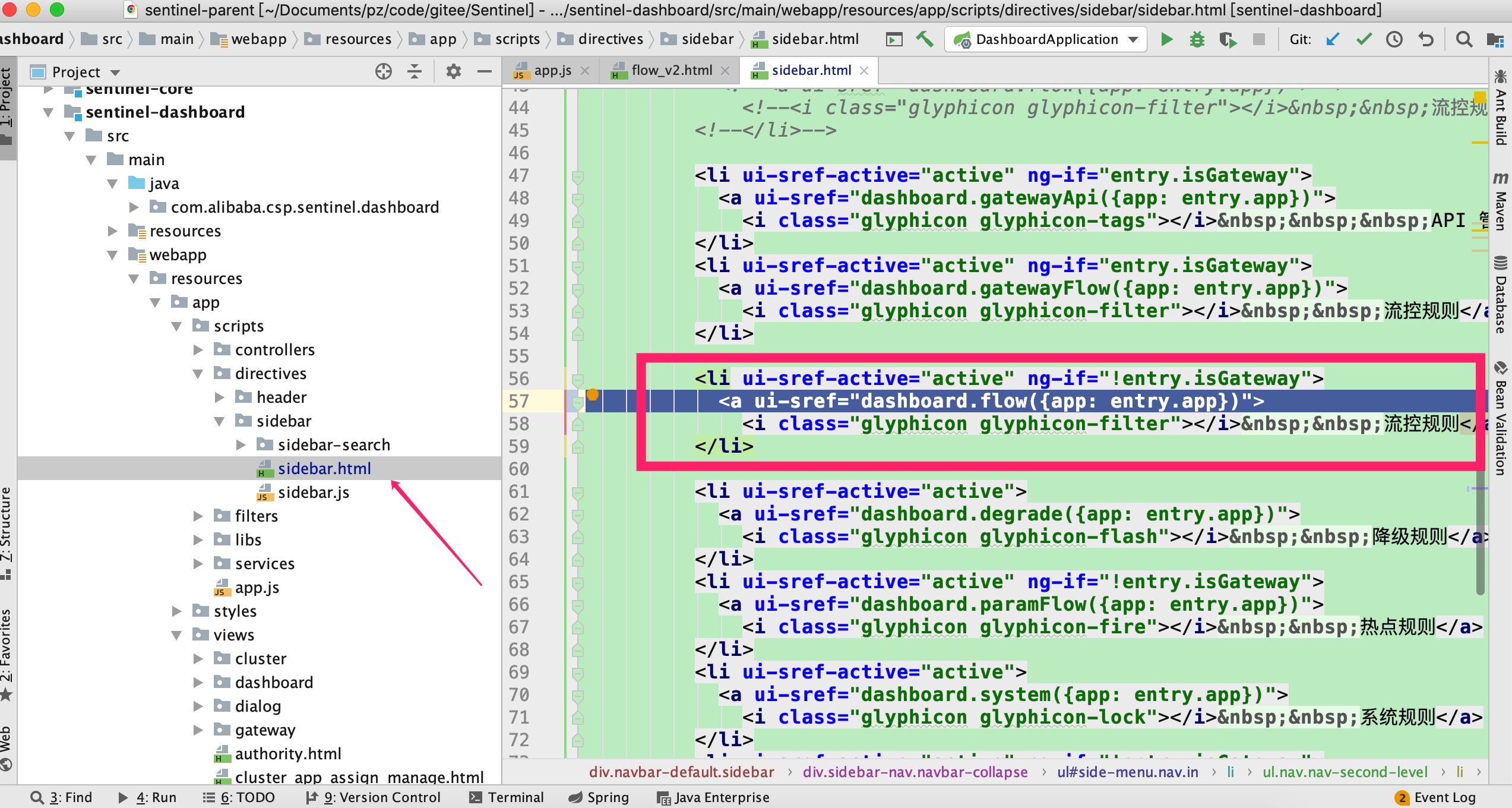This screenshot has height=808, width=1512.
Task: Close the app.js editor tab
Action: [x=585, y=71]
